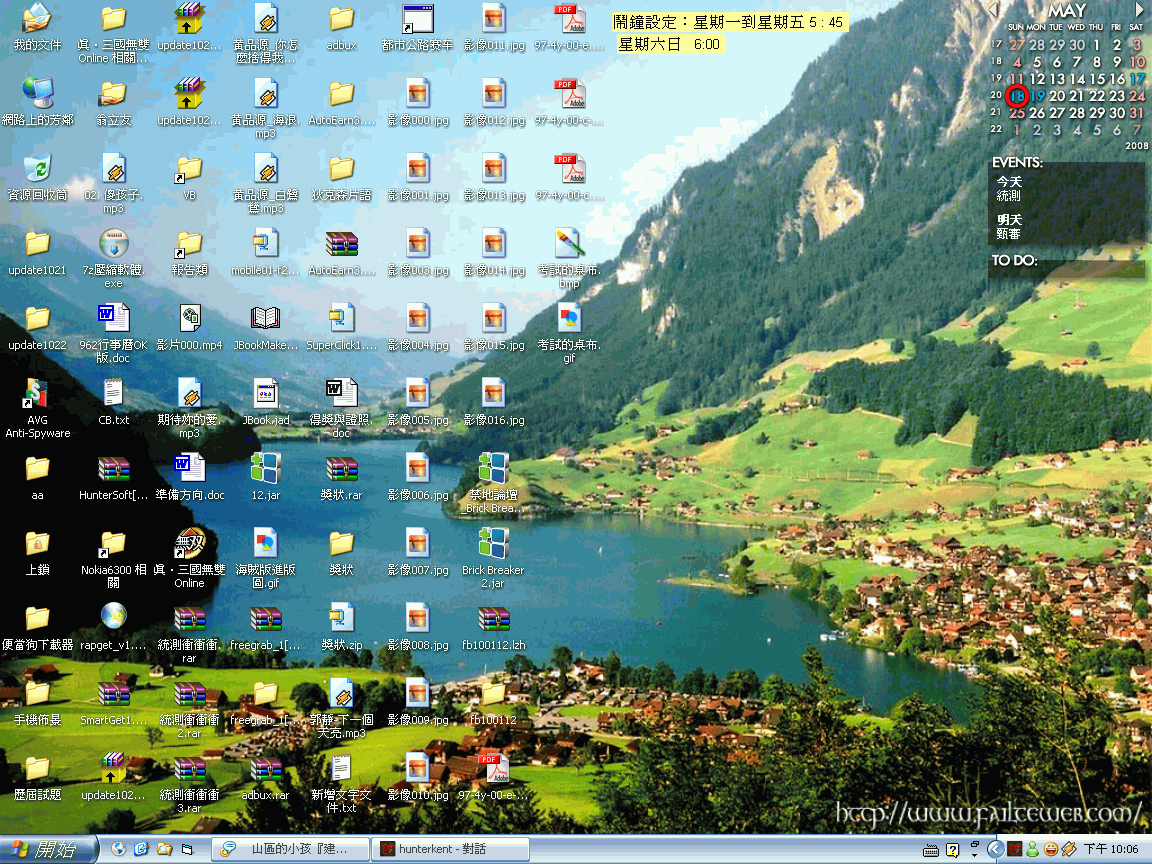1152x864 pixels.
Task: Open the tray keyboard icon
Action: click(931, 850)
